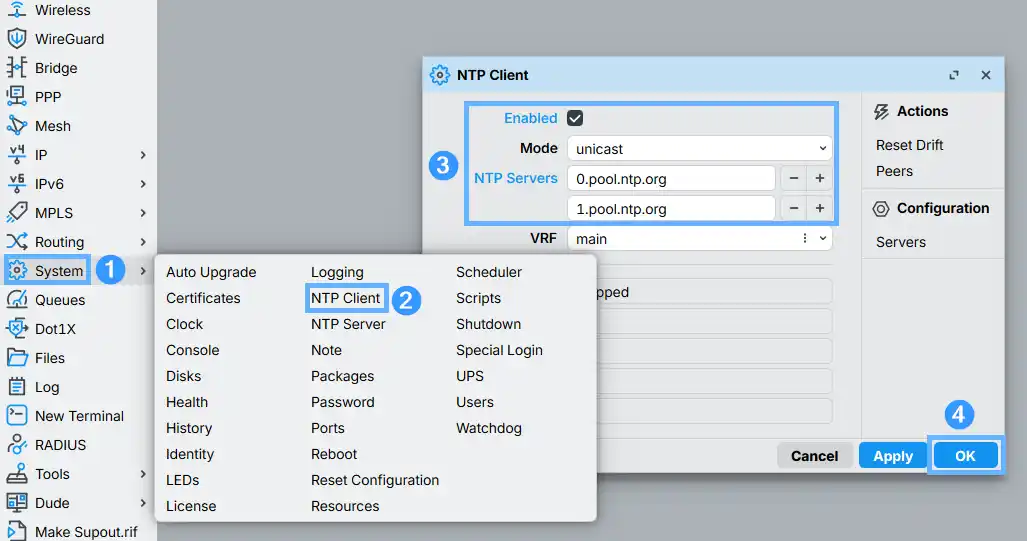Image resolution: width=1027 pixels, height=541 pixels.
Task: Click the Apply button
Action: [x=893, y=456]
